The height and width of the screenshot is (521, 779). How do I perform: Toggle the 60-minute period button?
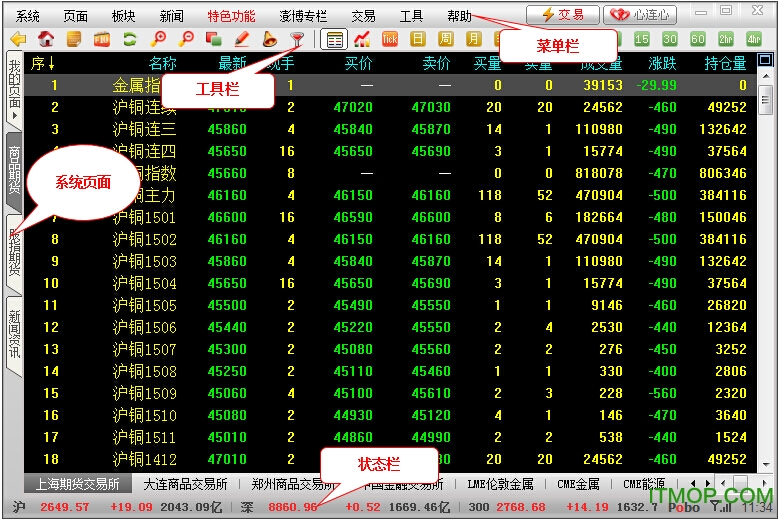tap(698, 40)
